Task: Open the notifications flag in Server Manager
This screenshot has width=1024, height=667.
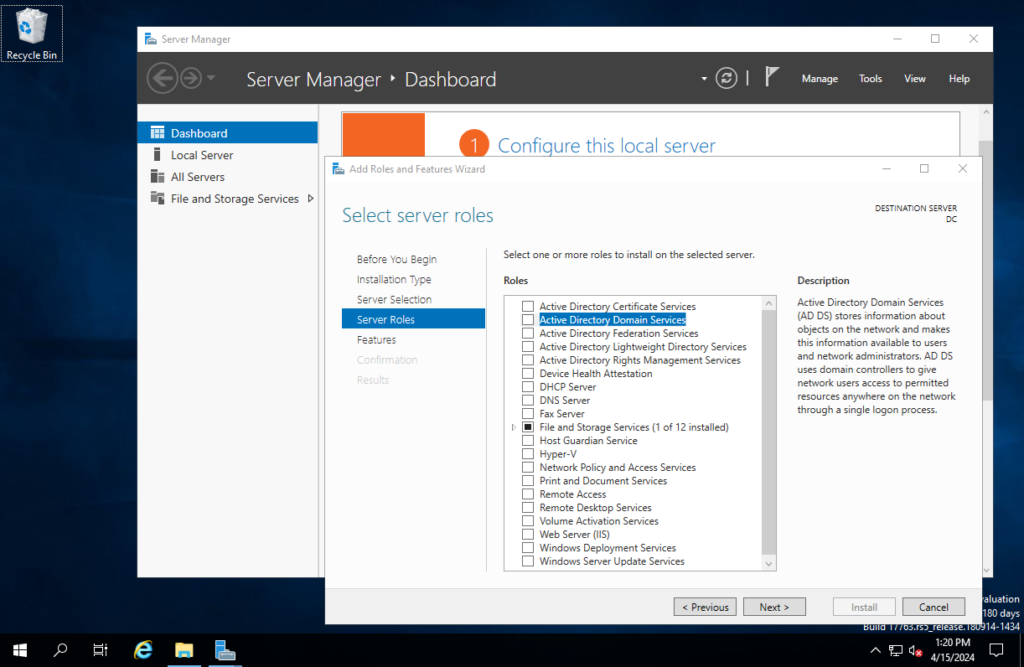Action: pos(772,77)
